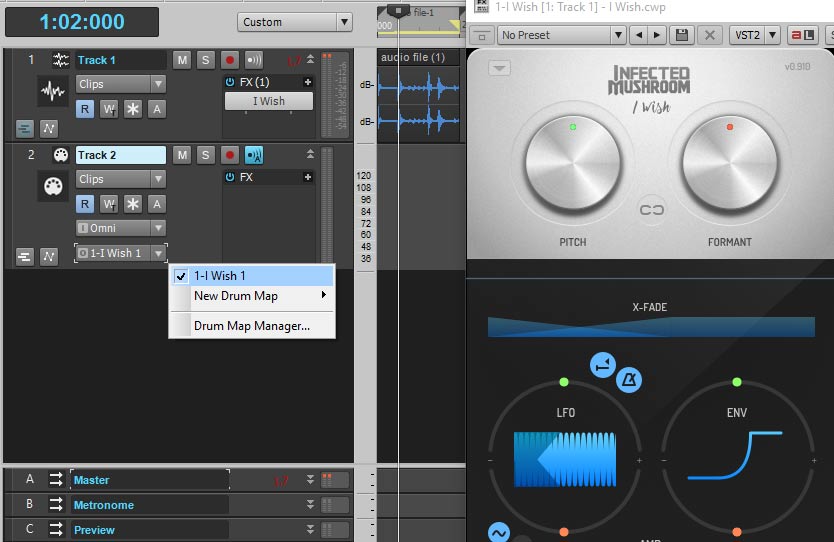Image resolution: width=834 pixels, height=542 pixels.
Task: Click the I Wish effect in FX rack
Action: 268,101
